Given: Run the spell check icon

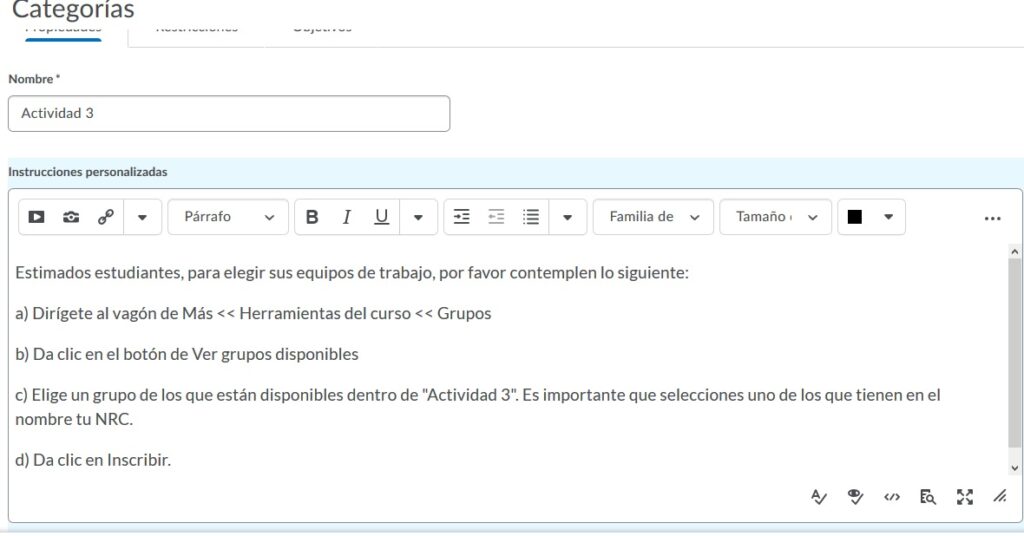Looking at the screenshot, I should tap(819, 496).
